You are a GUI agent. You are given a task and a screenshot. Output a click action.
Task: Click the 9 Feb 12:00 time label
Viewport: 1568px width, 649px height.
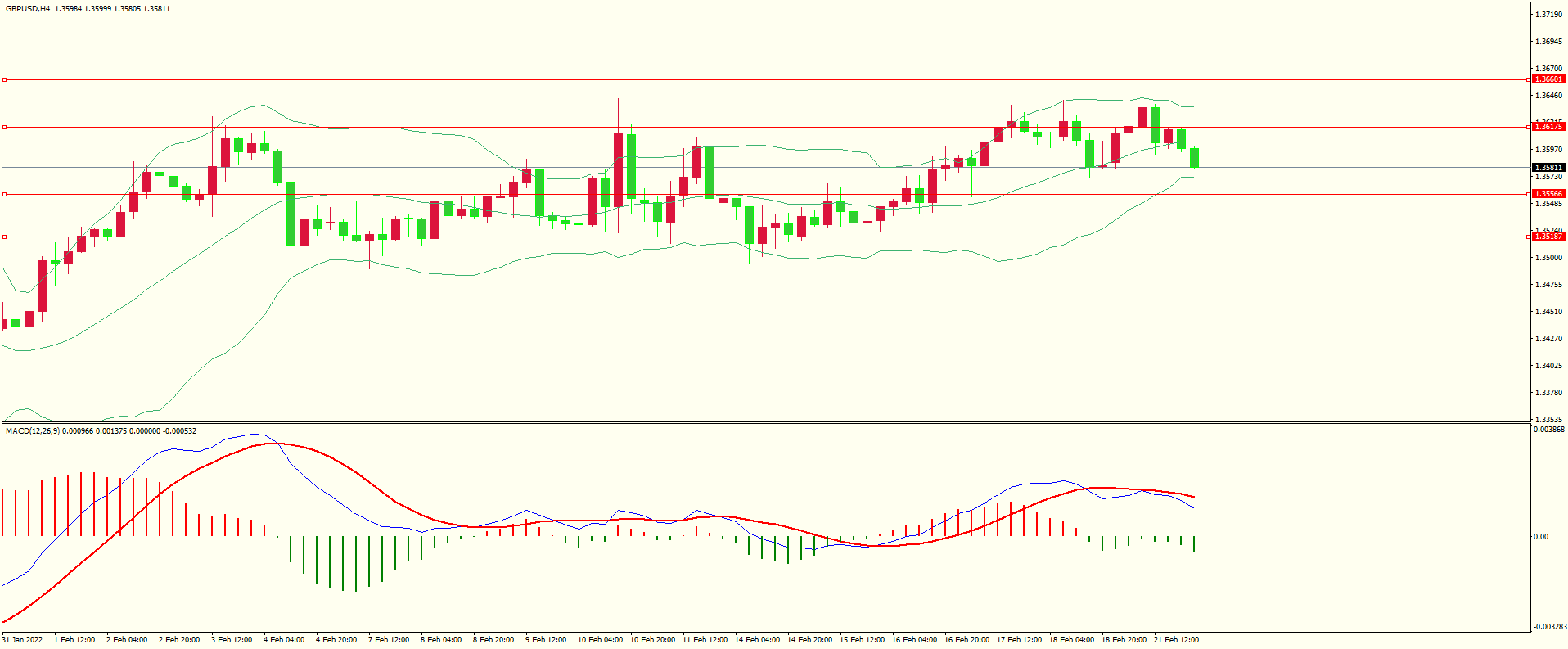coord(546,640)
